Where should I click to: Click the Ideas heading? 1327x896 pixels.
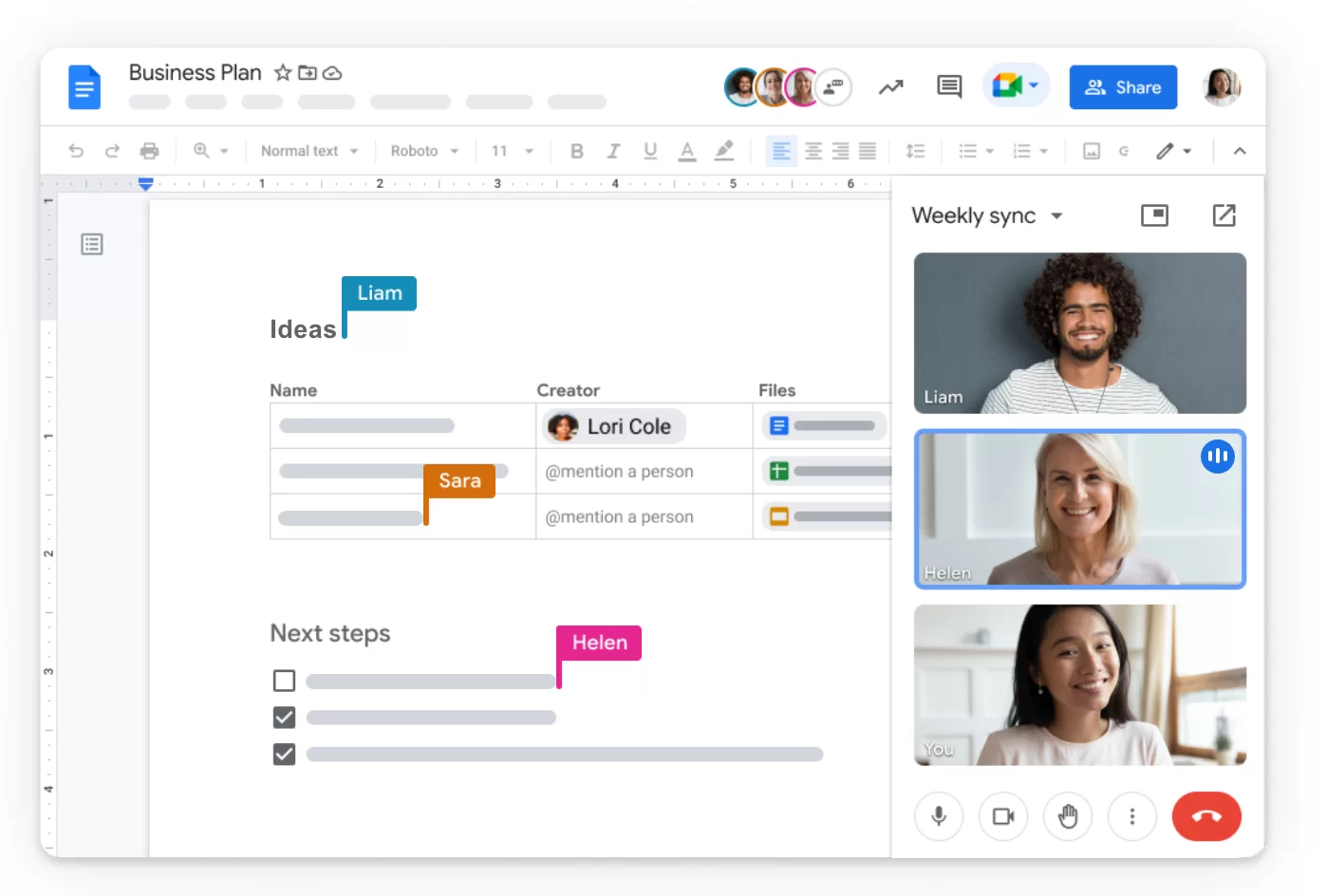[303, 329]
